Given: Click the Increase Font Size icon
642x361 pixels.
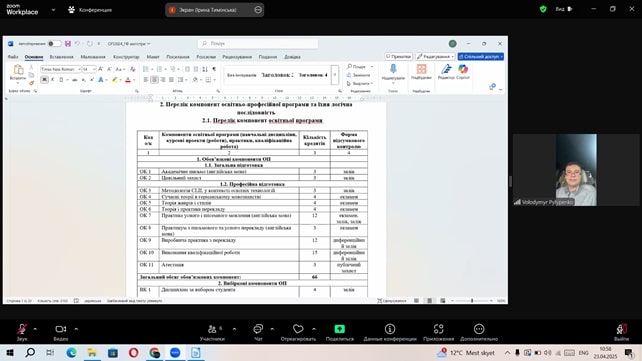Looking at the screenshot, I should click(101, 69).
